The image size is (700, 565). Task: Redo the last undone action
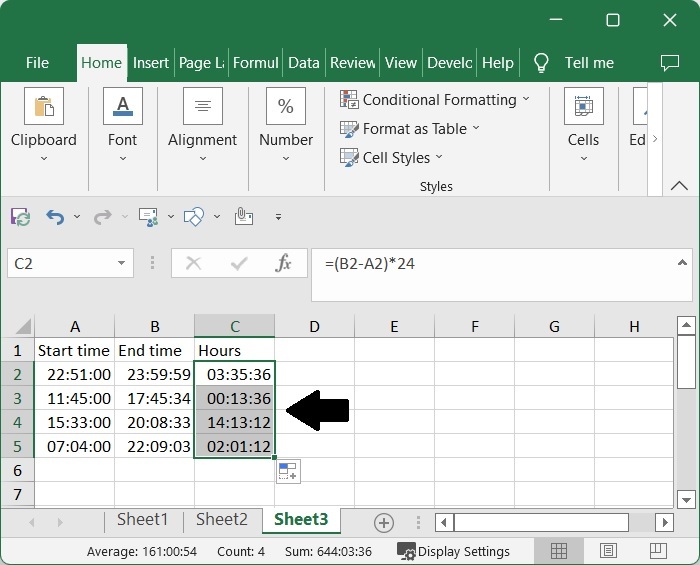coord(102,217)
